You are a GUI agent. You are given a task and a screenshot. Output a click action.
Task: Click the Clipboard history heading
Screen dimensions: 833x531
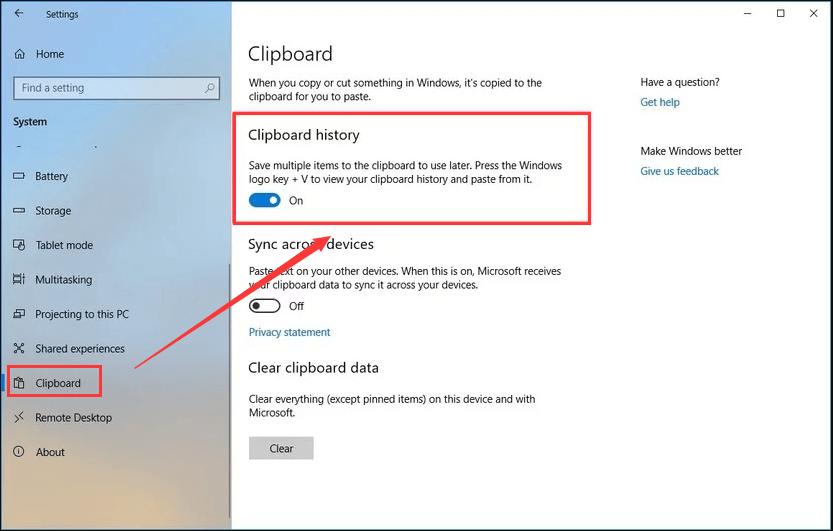(304, 135)
